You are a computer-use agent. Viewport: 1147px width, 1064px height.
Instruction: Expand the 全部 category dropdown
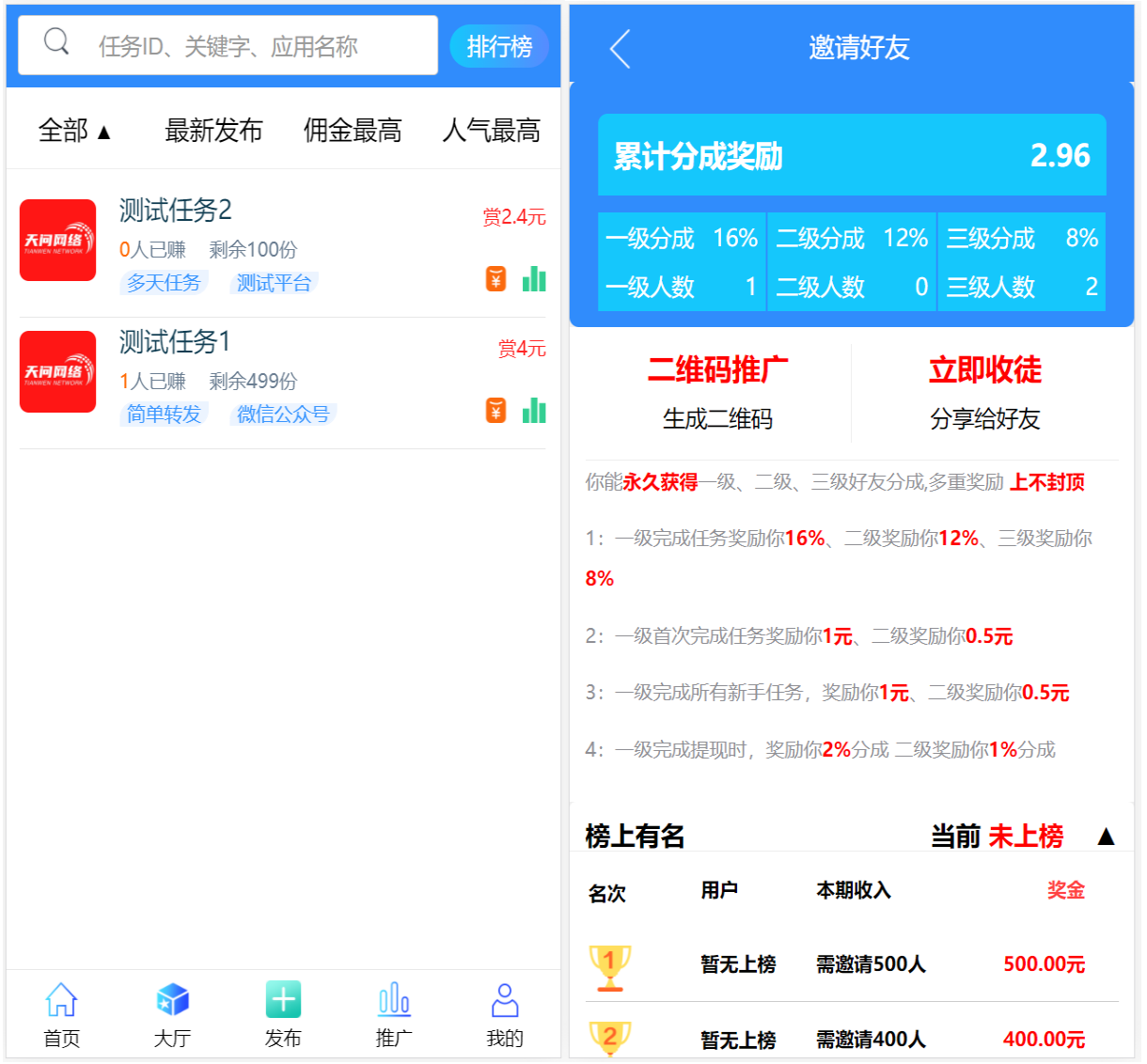click(x=74, y=131)
